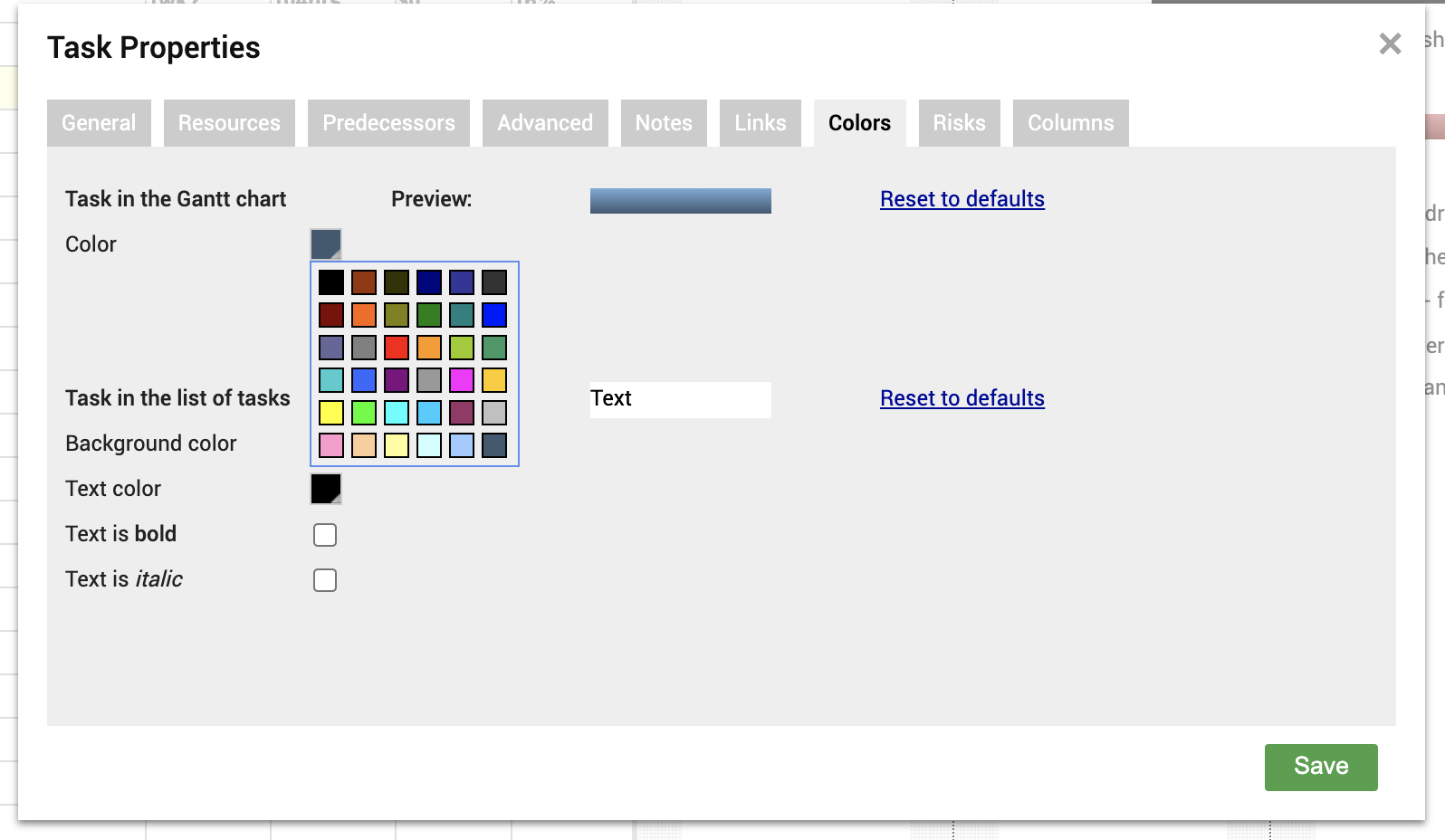1445x840 pixels.
Task: Select the gold swatch in the fourth row
Action: pos(494,380)
